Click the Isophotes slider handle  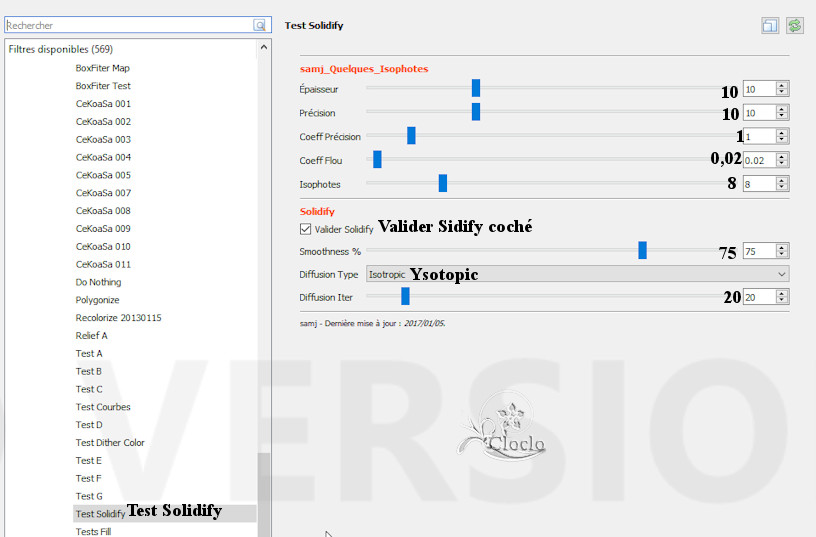click(442, 183)
